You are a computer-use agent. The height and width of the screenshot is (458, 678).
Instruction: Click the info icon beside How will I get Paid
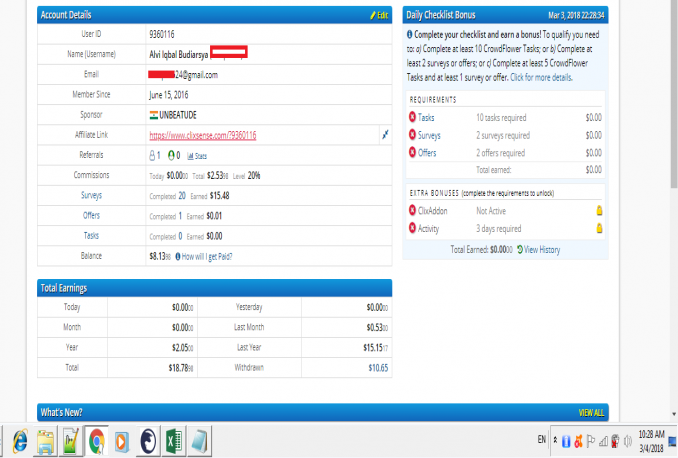point(178,256)
